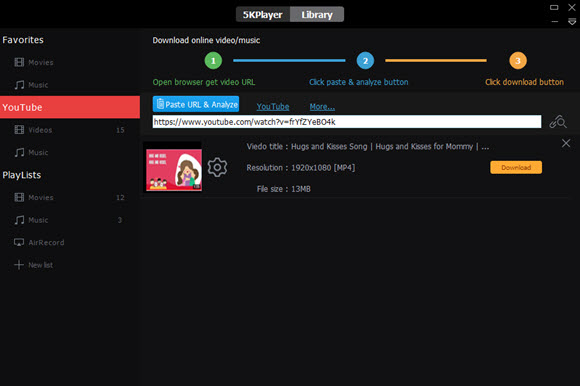Click the Resolution 1920x1080 [MP4] text
The image size is (580, 386).
[301, 168]
